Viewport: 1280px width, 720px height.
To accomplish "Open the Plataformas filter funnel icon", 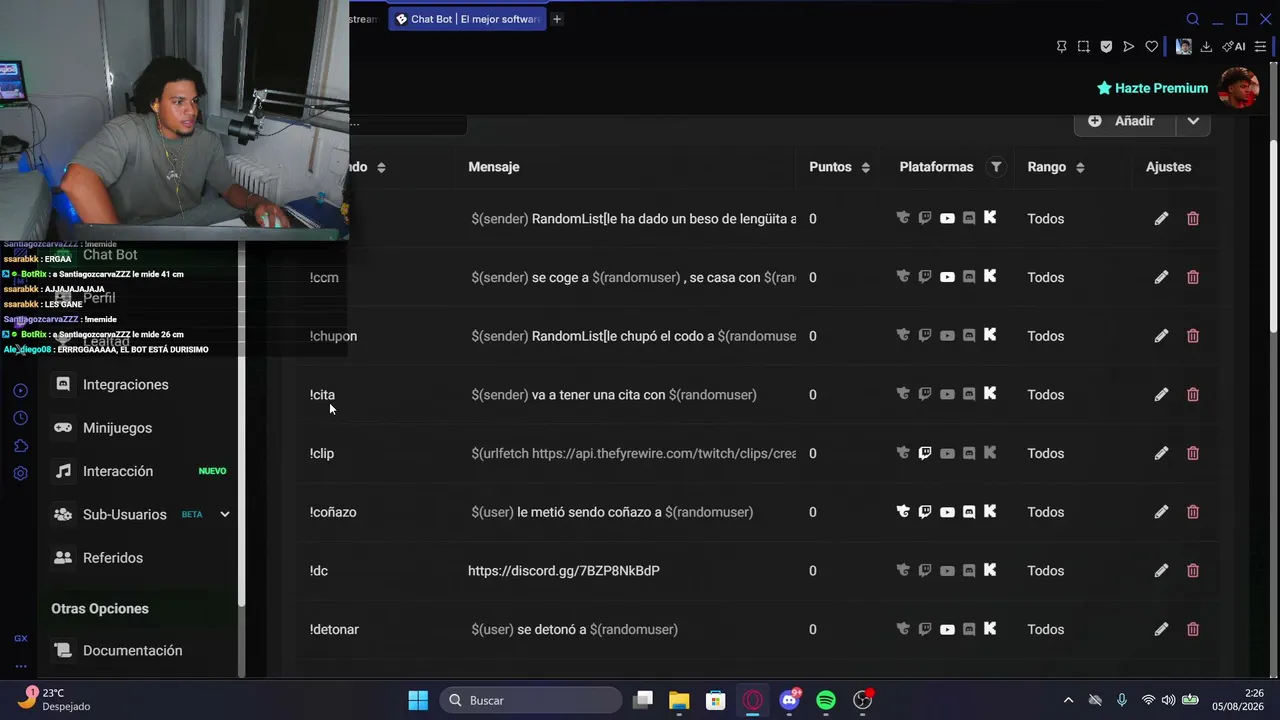I will click(x=996, y=167).
